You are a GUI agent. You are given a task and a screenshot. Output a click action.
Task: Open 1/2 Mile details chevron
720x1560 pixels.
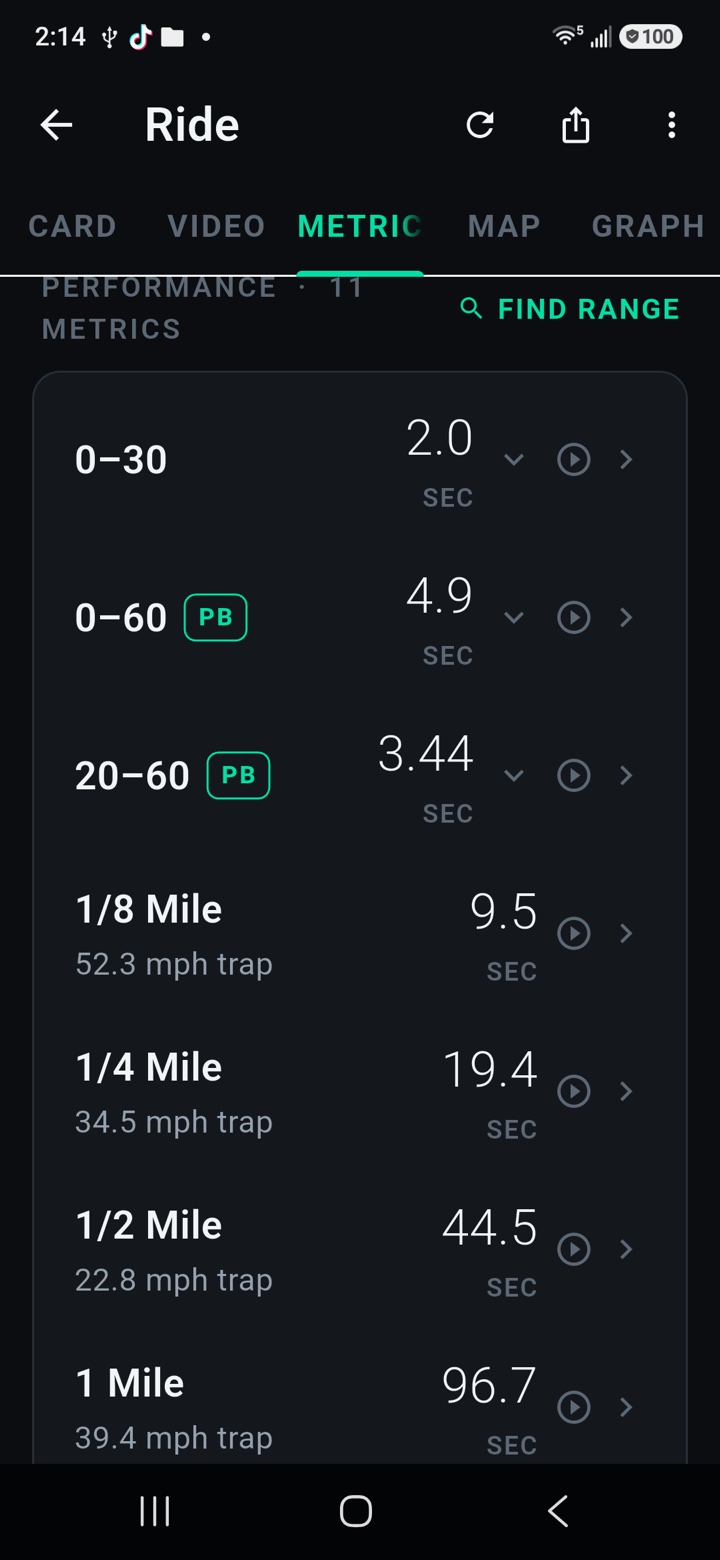coord(627,1249)
